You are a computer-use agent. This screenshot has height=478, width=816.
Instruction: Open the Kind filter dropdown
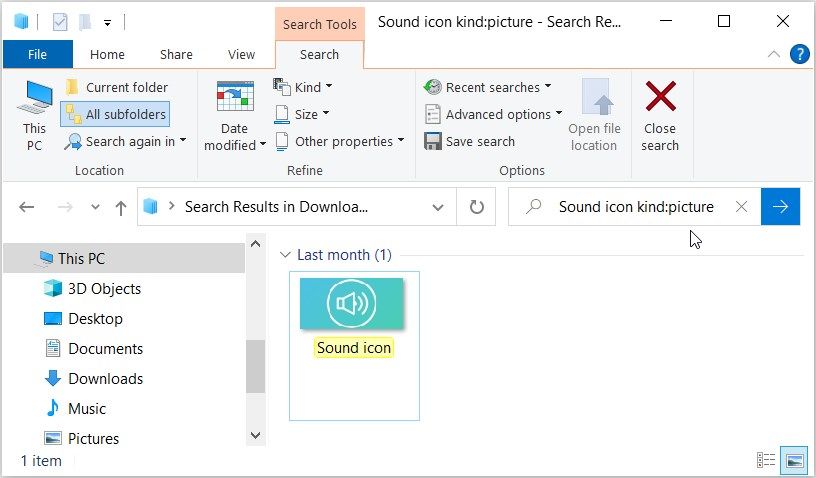point(304,87)
